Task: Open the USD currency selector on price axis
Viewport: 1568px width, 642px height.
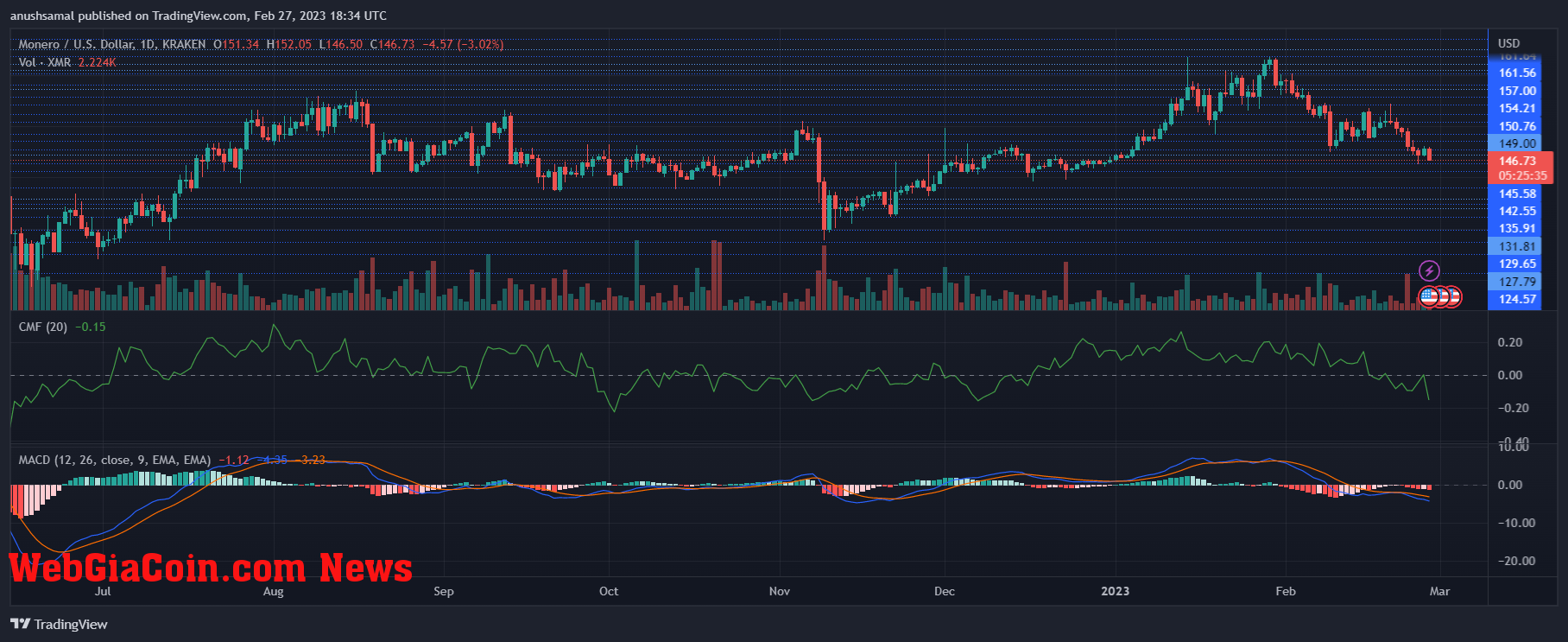Action: (1508, 43)
